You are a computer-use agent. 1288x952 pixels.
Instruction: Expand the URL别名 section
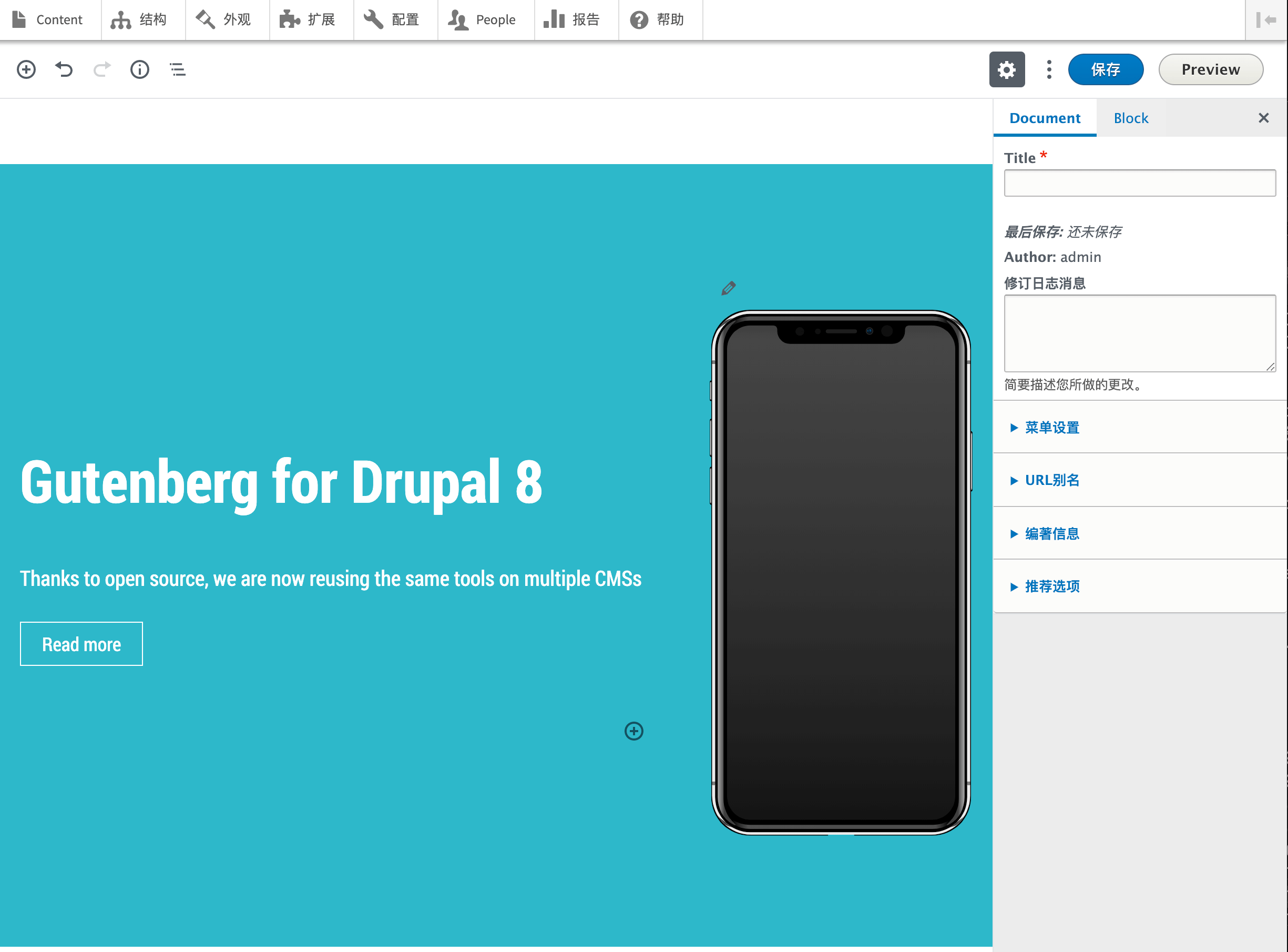[1139, 481]
